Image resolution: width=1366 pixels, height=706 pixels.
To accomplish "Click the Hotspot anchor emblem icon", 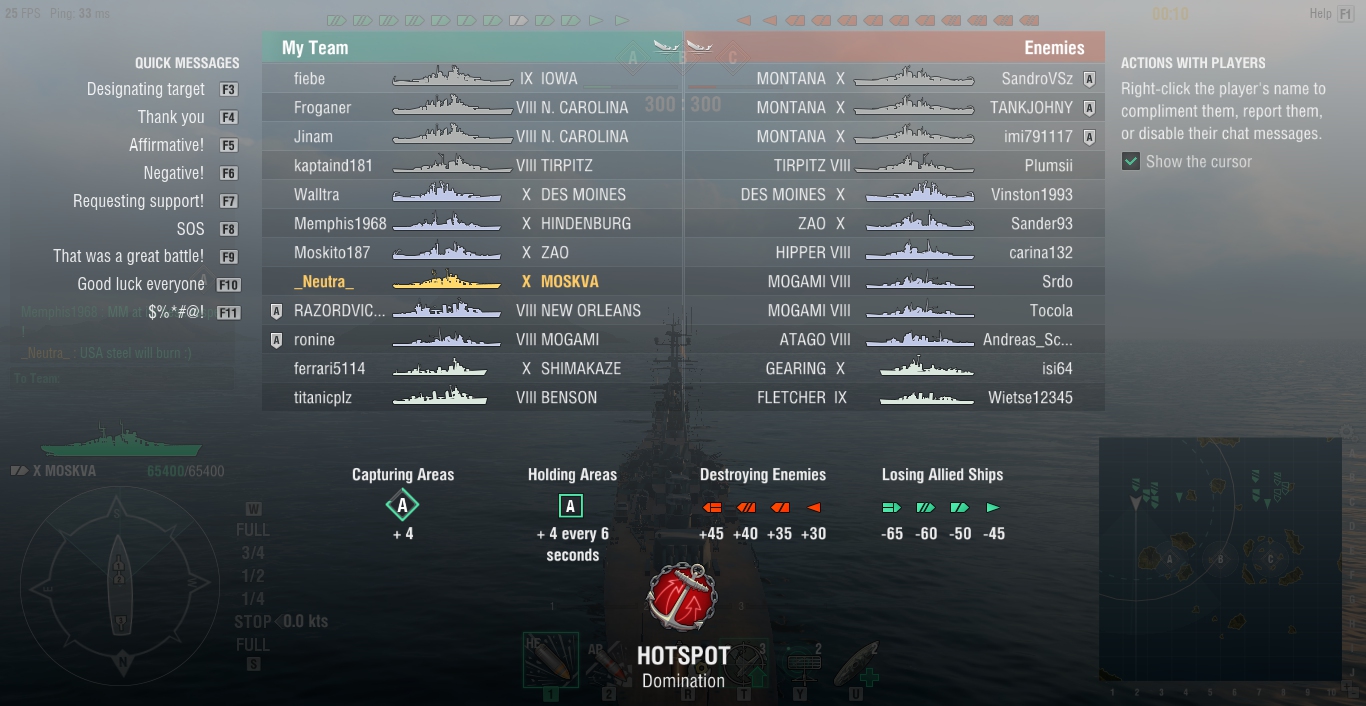I will [x=682, y=597].
